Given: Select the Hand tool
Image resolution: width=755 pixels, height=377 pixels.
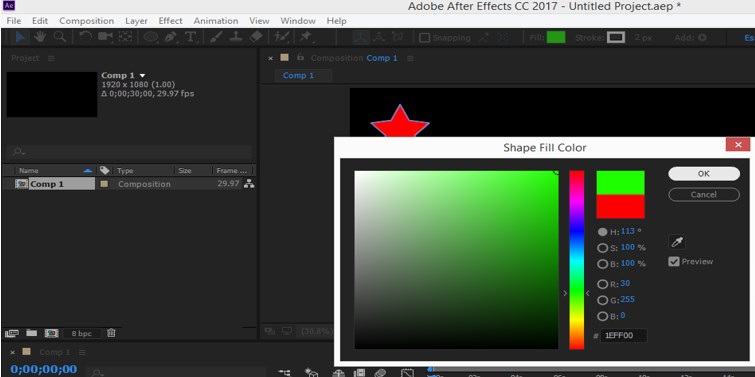Looking at the screenshot, I should [40, 37].
